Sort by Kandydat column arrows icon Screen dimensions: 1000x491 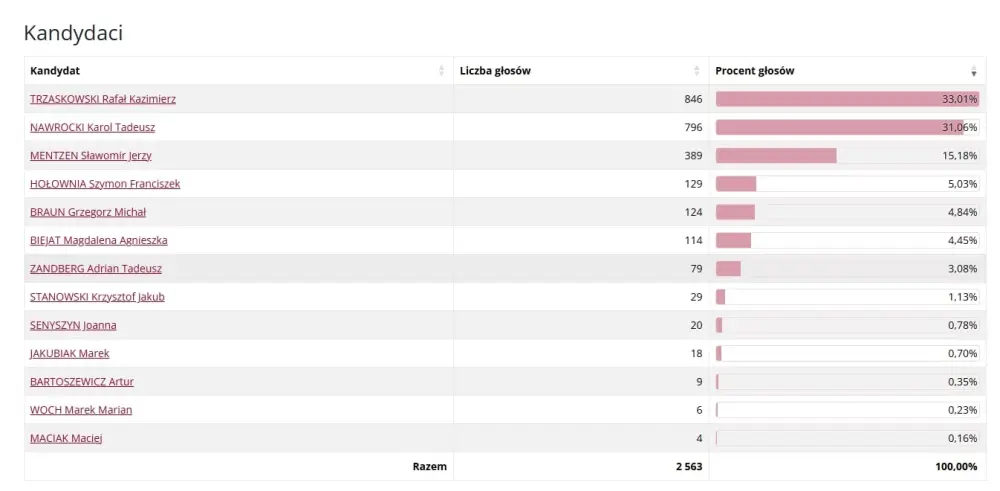pos(441,71)
